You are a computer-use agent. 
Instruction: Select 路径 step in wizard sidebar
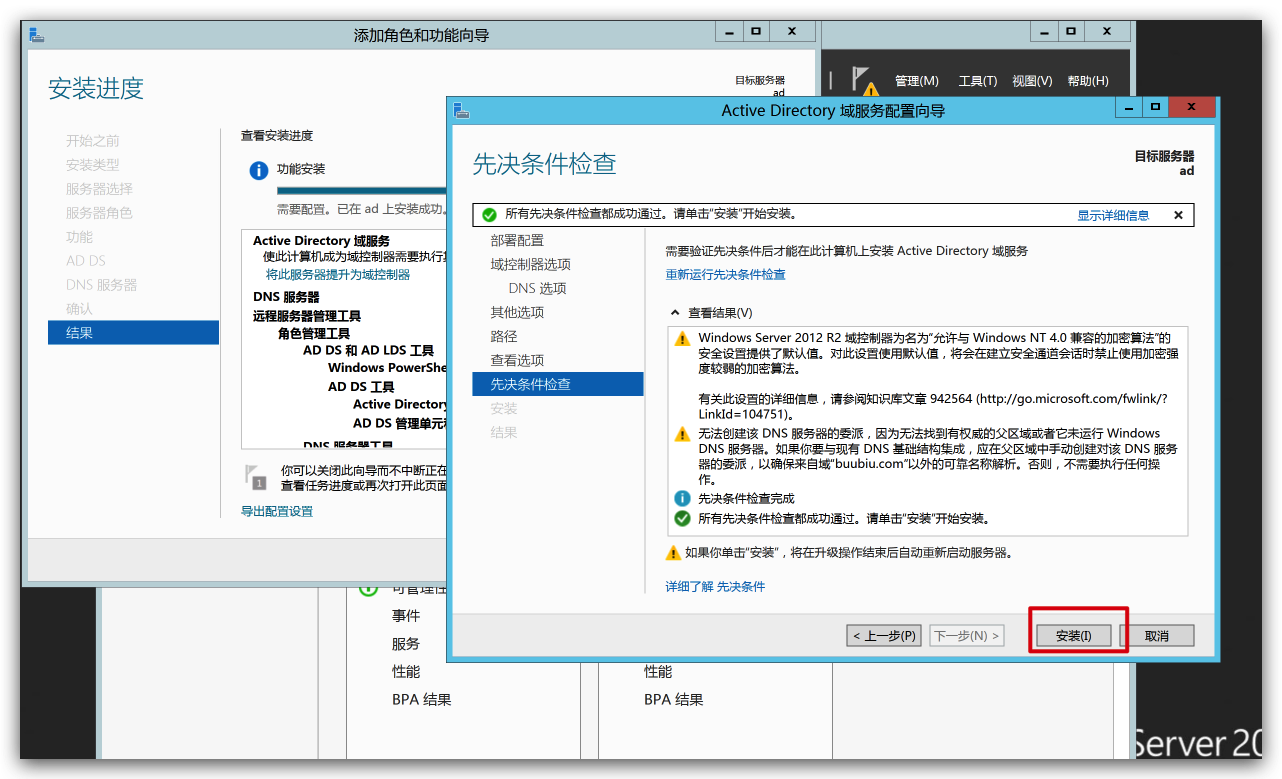point(504,336)
